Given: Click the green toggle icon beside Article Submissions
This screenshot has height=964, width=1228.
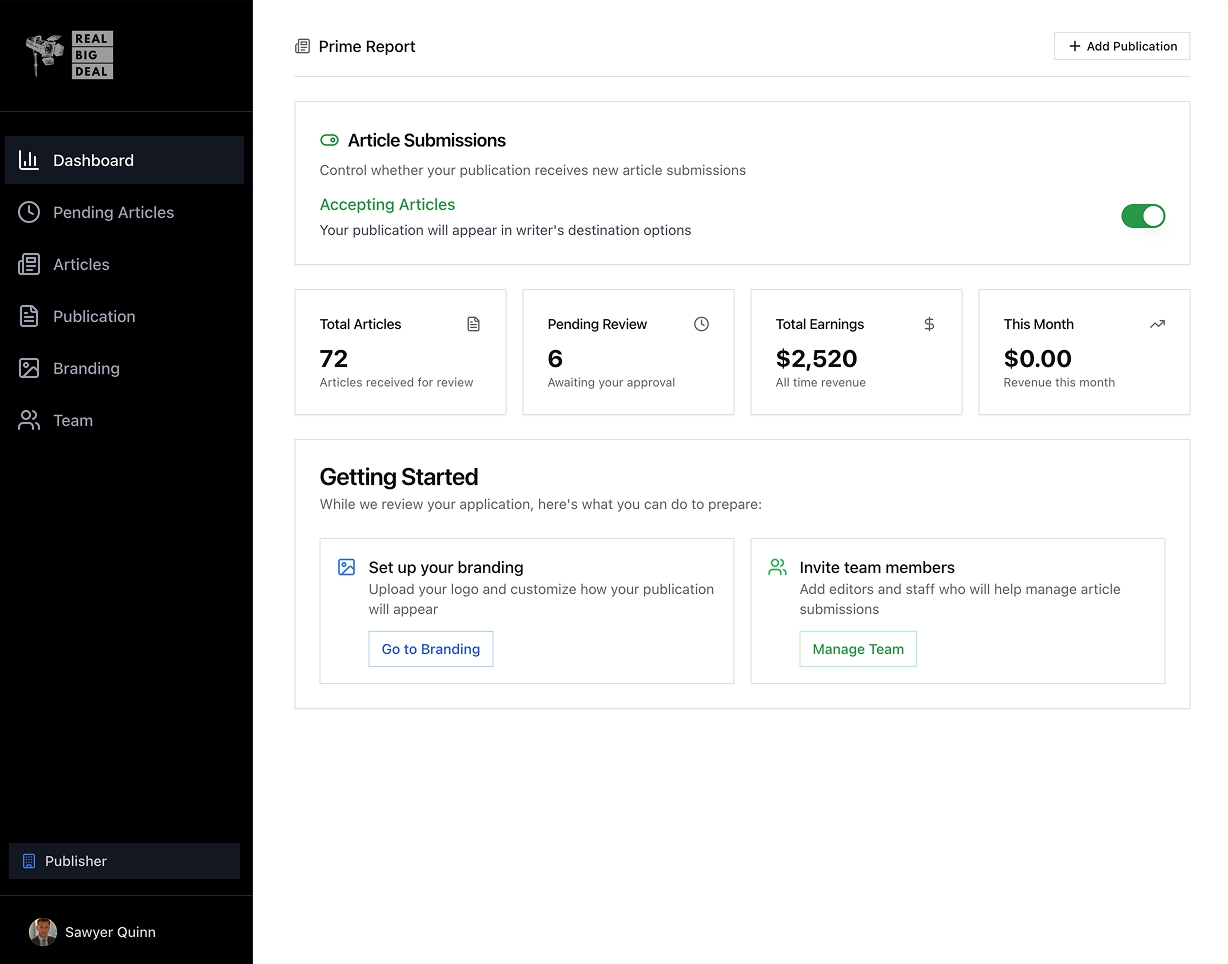Looking at the screenshot, I should click(329, 140).
